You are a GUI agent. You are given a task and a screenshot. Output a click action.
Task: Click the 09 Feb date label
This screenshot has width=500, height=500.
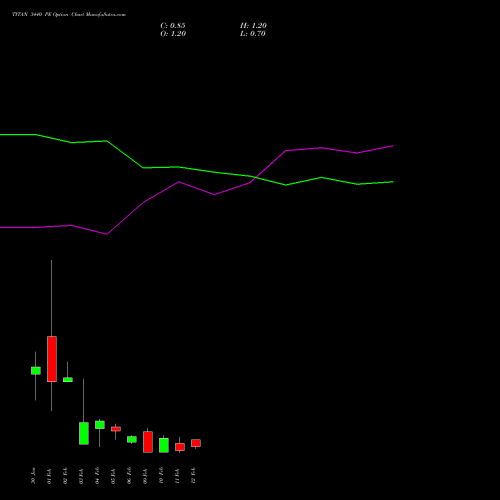(x=145, y=476)
